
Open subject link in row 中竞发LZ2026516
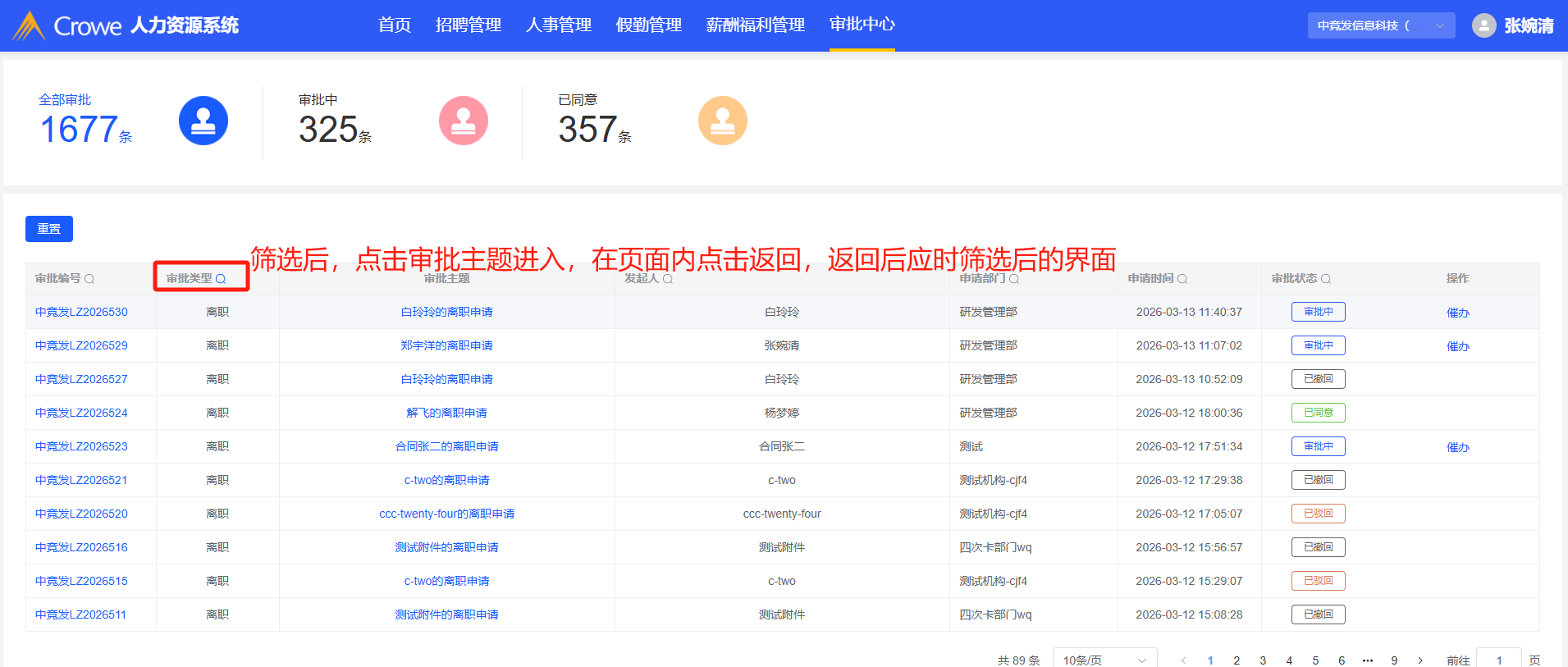(x=447, y=547)
